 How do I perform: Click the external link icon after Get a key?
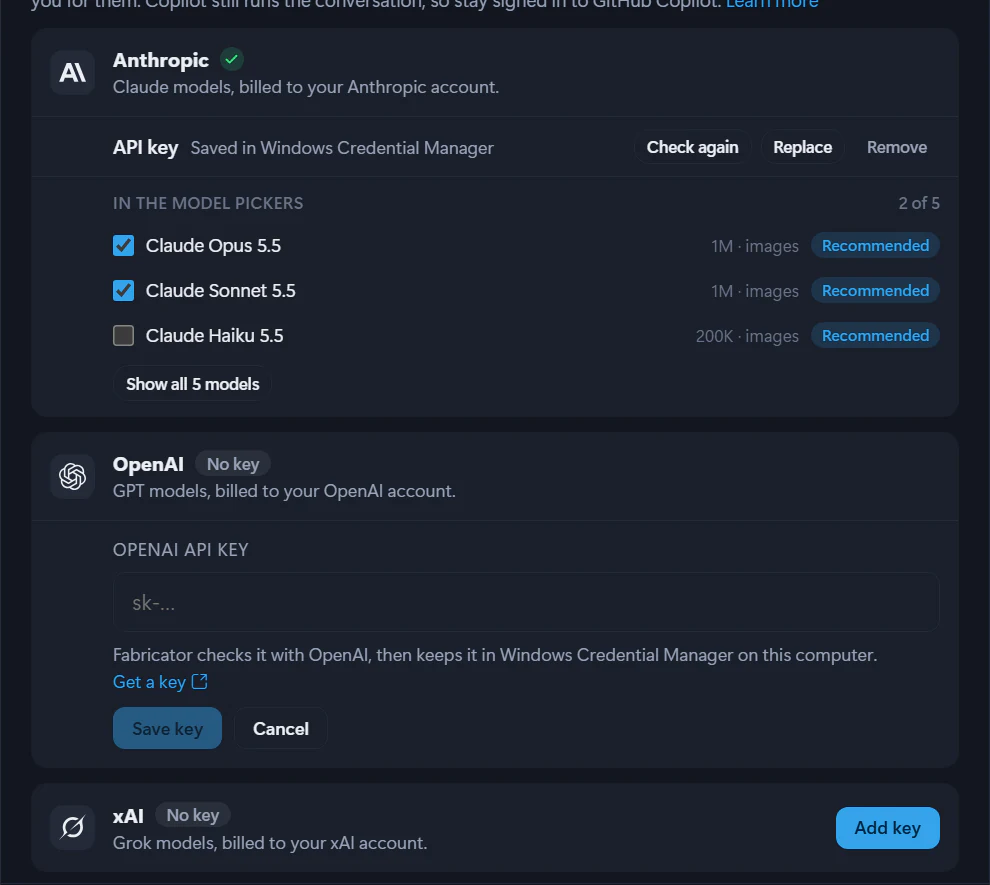(200, 682)
